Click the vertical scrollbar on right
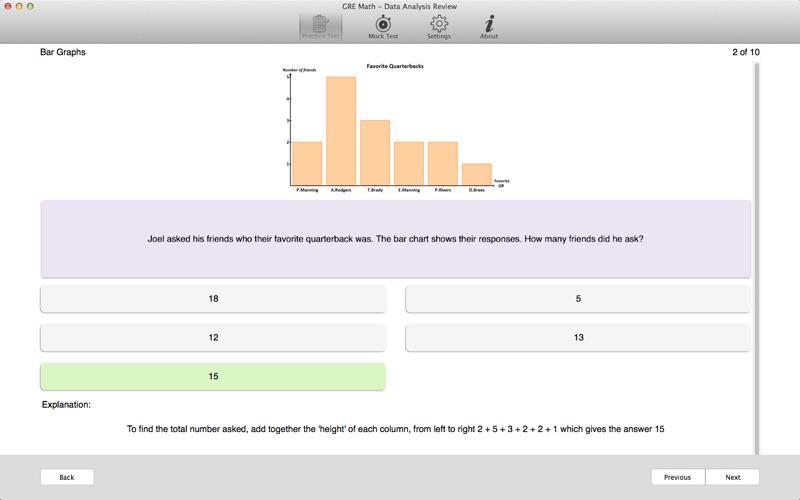Image resolution: width=800 pixels, height=500 pixels. click(757, 258)
